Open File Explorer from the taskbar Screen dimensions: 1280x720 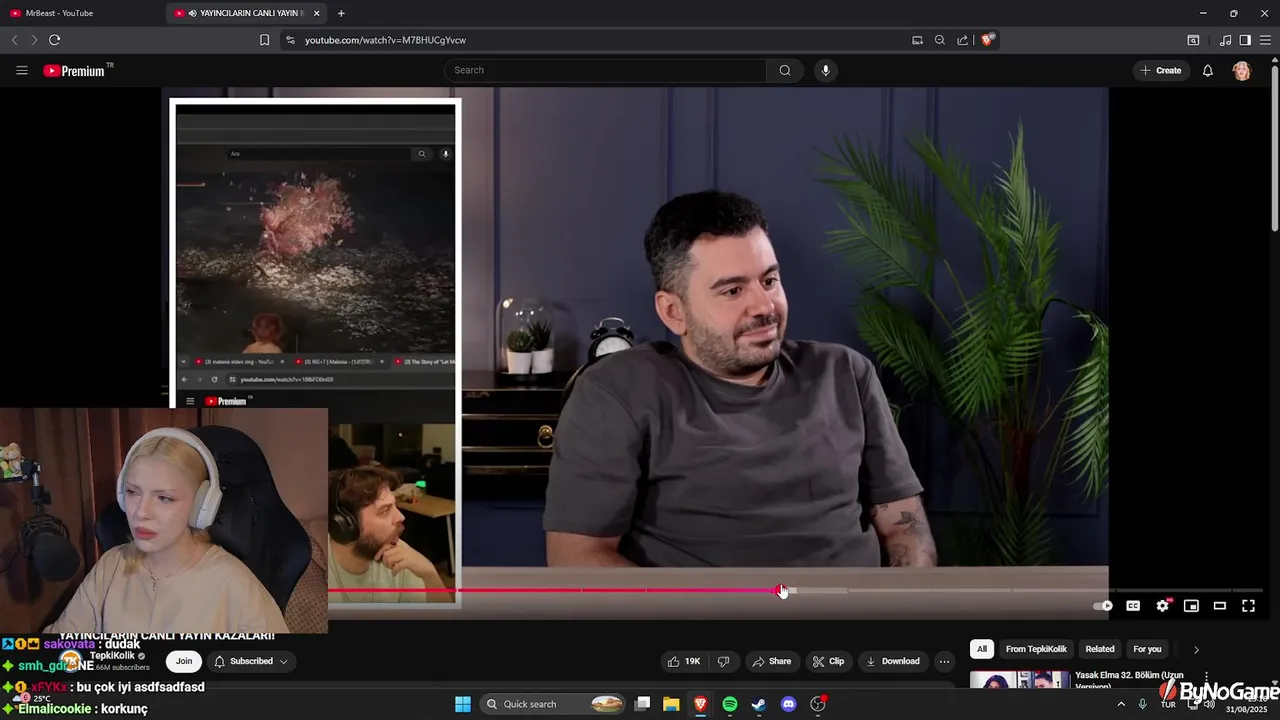pyautogui.click(x=671, y=704)
